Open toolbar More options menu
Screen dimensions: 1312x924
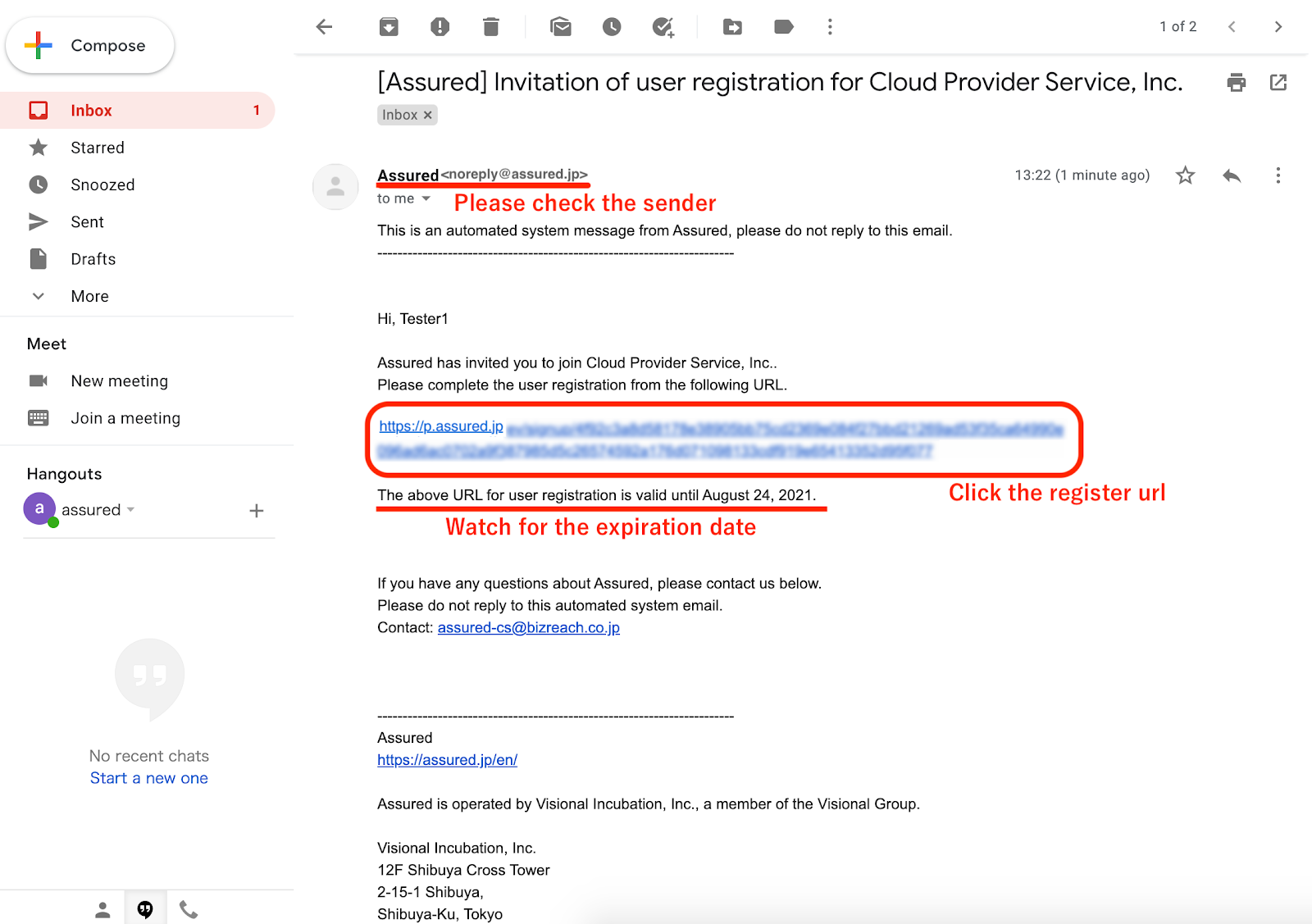[830, 27]
